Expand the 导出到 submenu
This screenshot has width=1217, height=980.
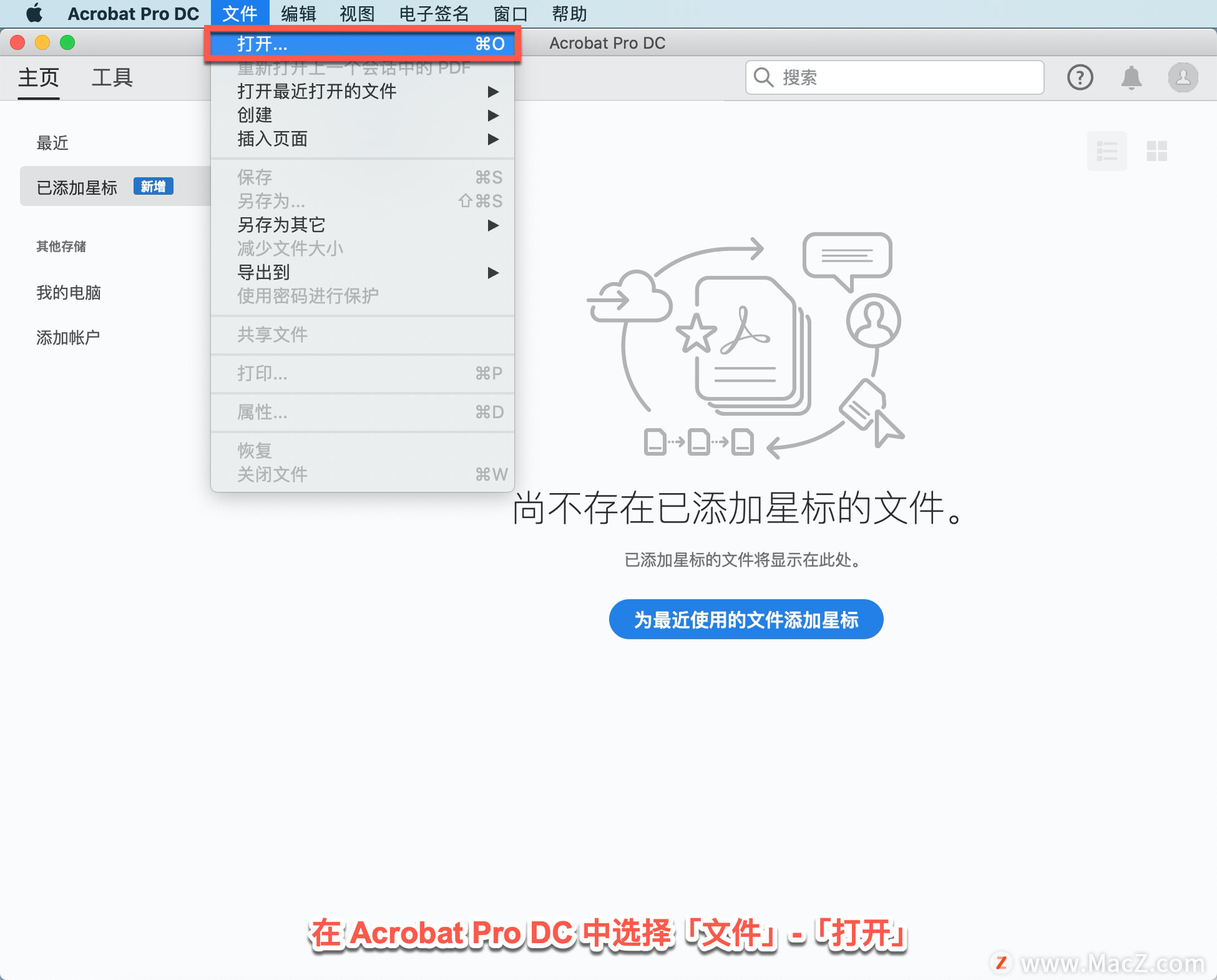tap(362, 273)
